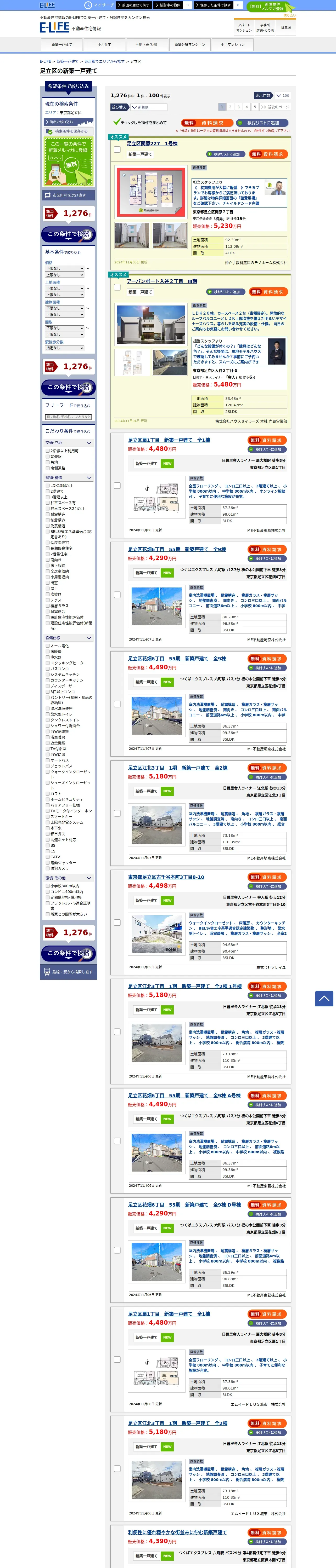This screenshot has width=336, height=1568.
Task: Enable the オール電化 filter checkbox
Action: tap(48, 646)
